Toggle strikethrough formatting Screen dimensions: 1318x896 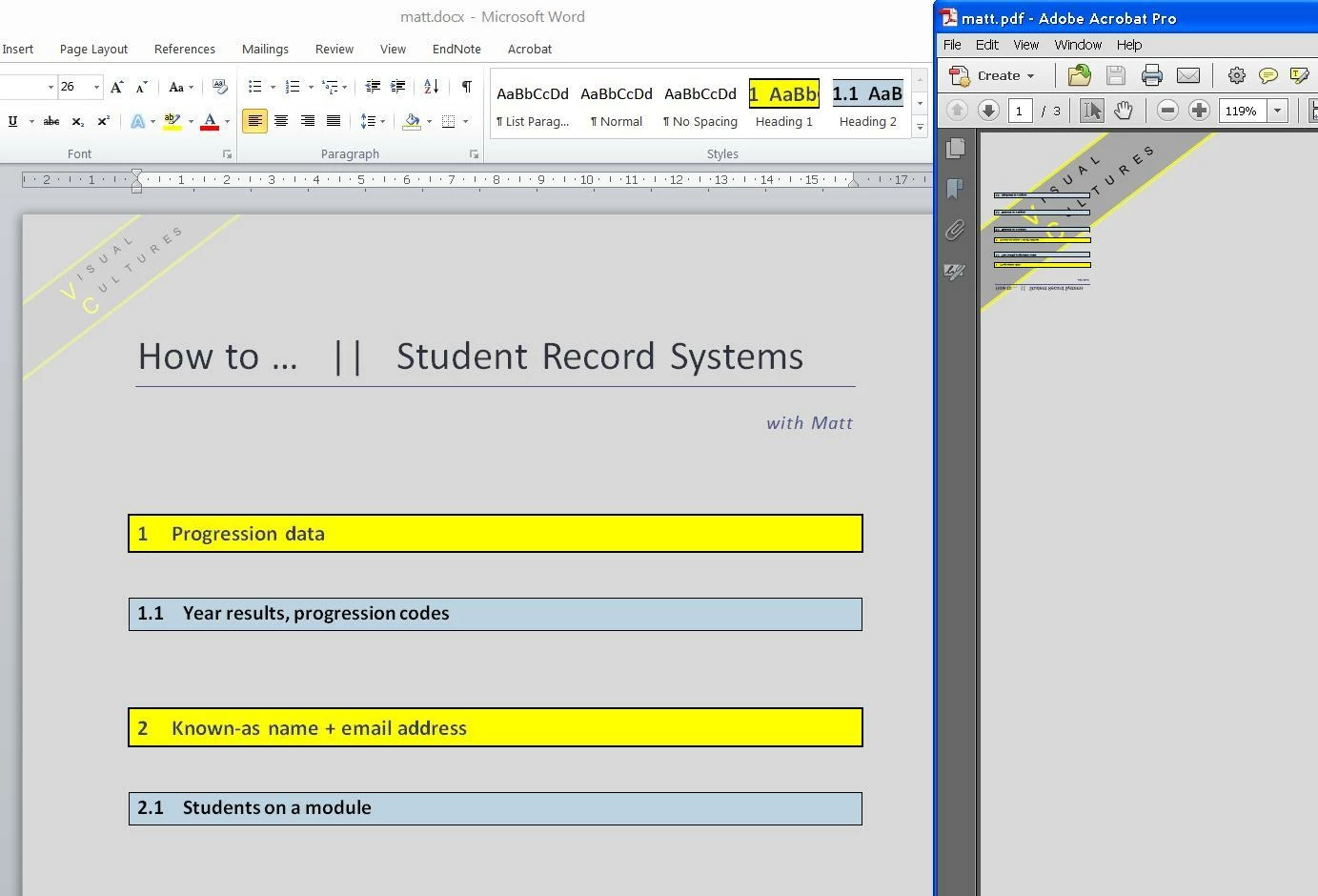click(x=51, y=121)
